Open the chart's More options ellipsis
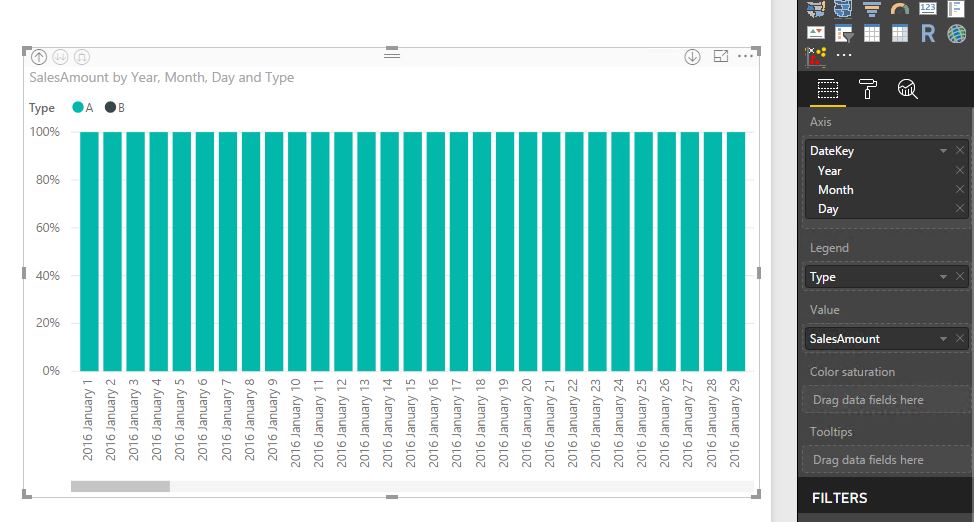 point(745,56)
